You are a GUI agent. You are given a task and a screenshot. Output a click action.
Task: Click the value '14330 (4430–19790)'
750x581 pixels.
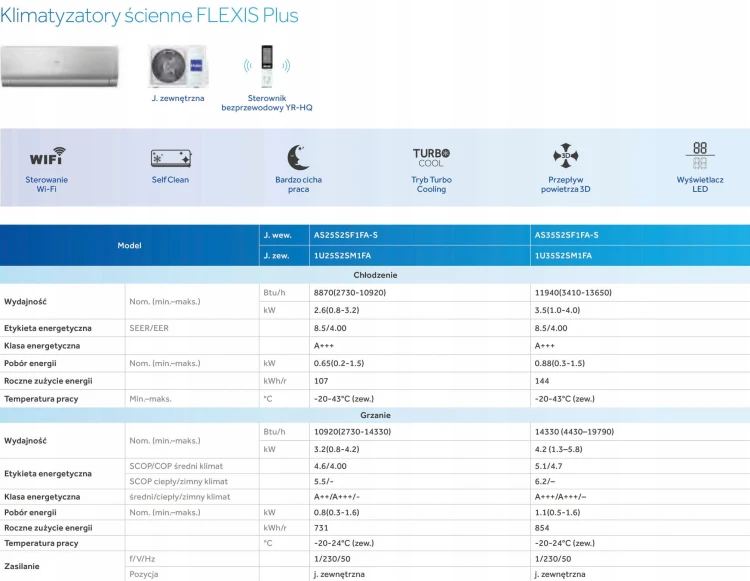[574, 432]
